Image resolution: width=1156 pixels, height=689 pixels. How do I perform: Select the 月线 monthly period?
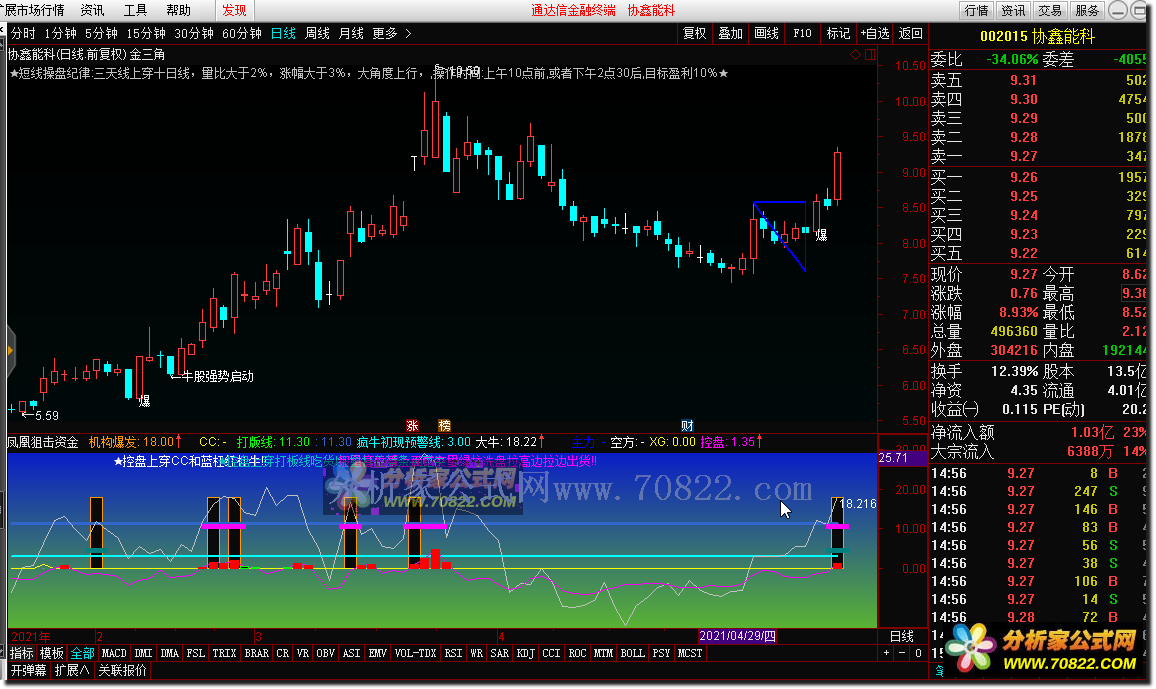[x=351, y=33]
